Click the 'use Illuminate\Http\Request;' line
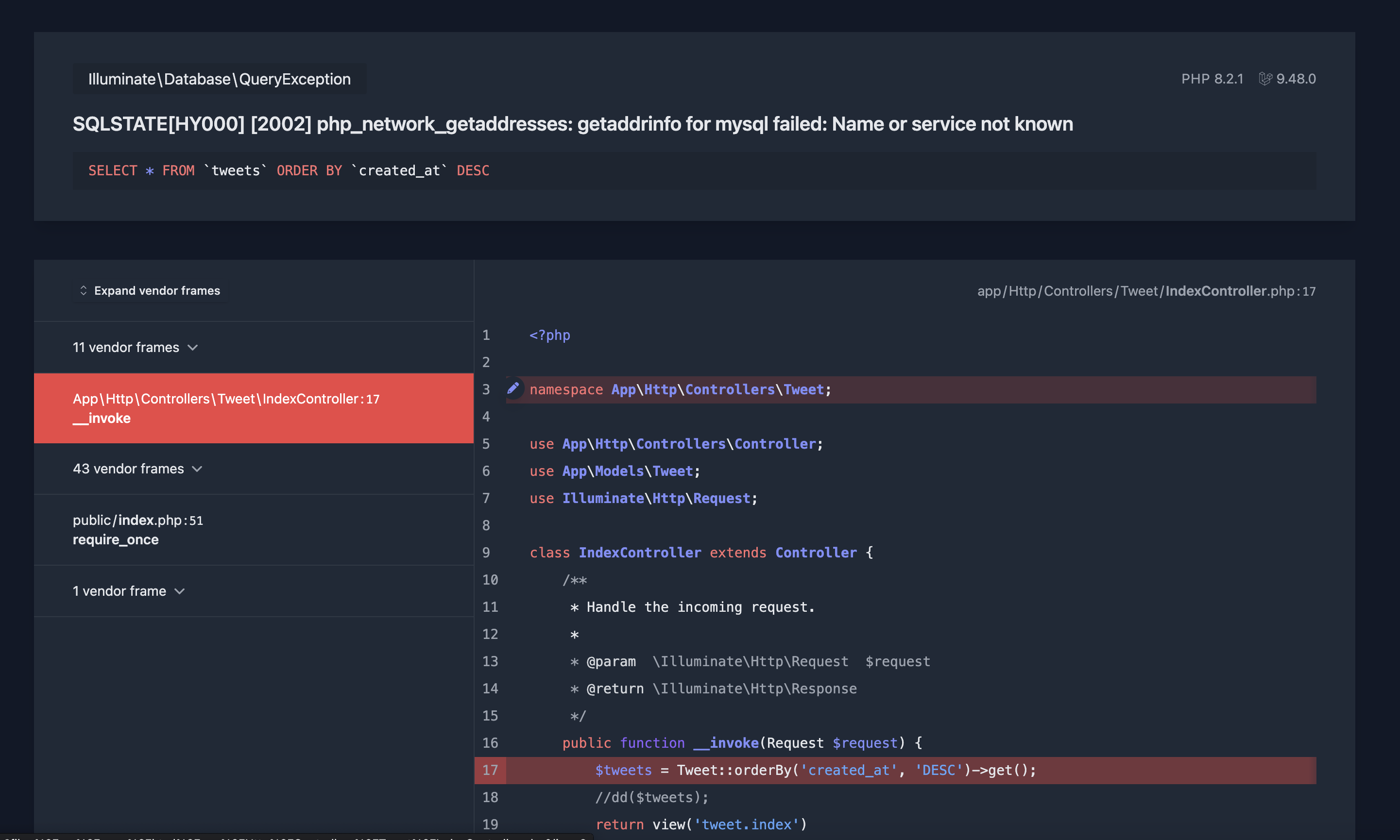The width and height of the screenshot is (1400, 840). point(644,498)
